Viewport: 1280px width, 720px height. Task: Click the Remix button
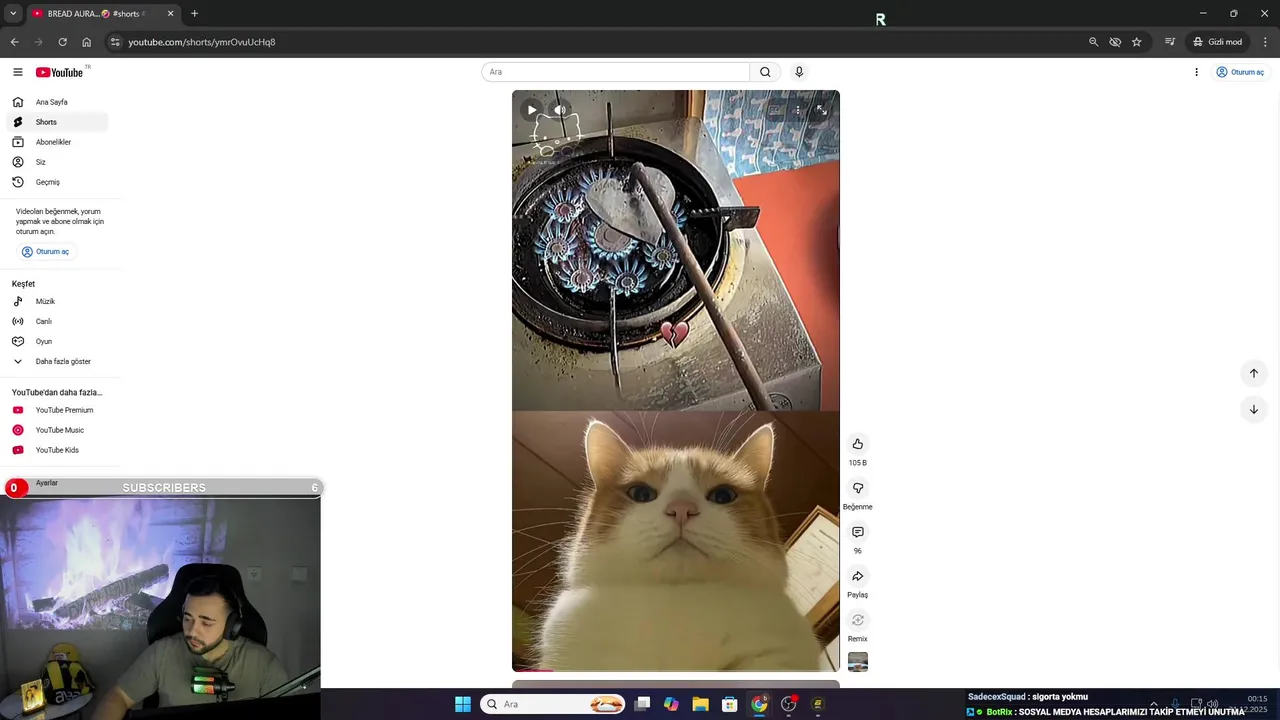pos(857,620)
